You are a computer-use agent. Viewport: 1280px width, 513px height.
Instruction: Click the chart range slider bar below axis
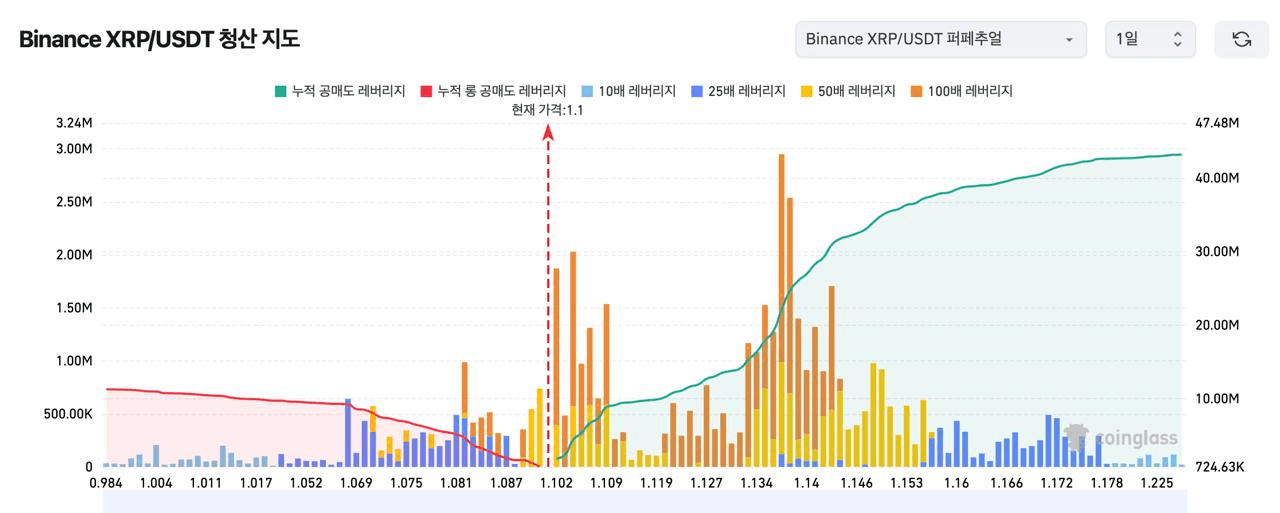[x=643, y=501]
